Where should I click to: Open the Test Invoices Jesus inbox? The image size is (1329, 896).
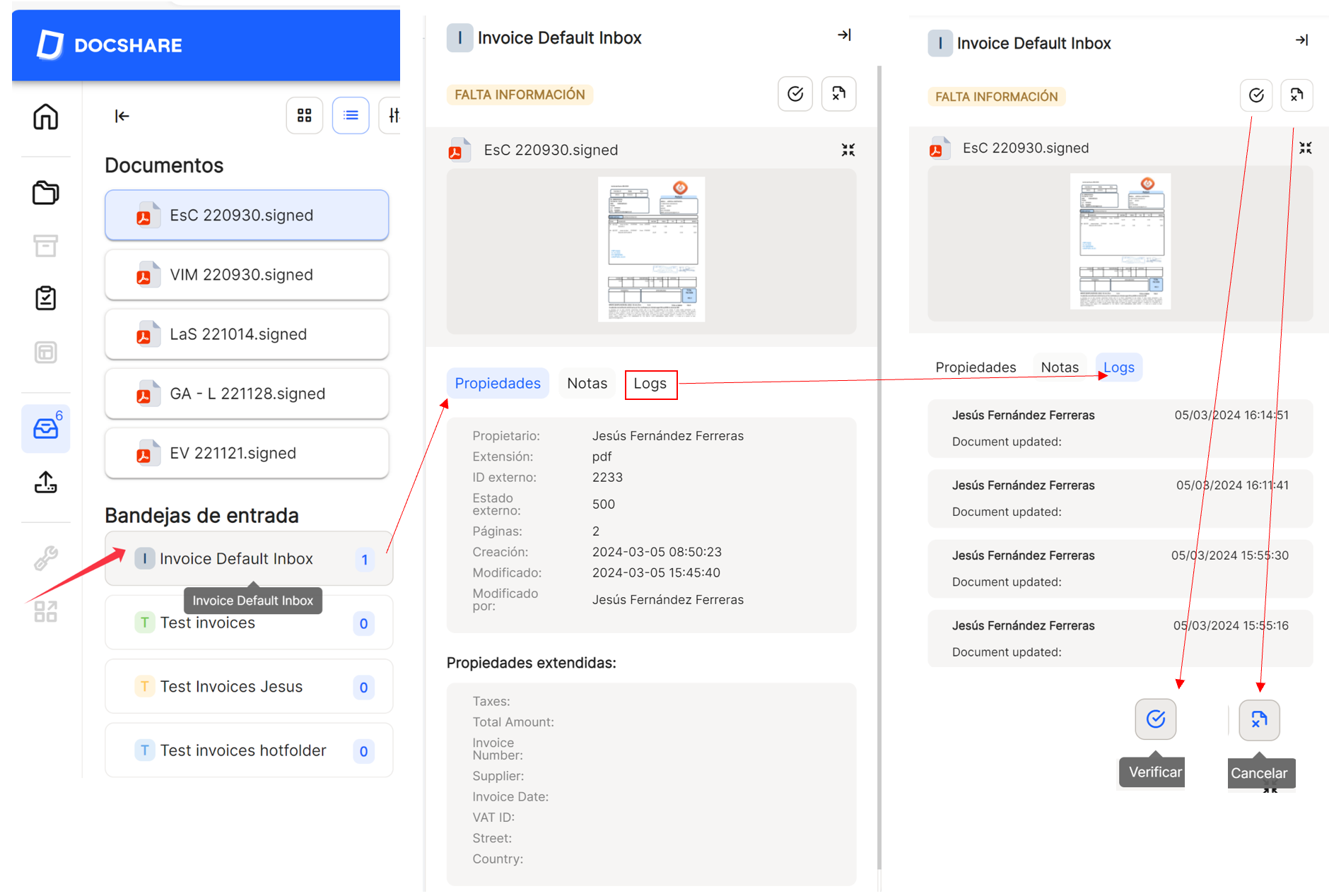(249, 686)
